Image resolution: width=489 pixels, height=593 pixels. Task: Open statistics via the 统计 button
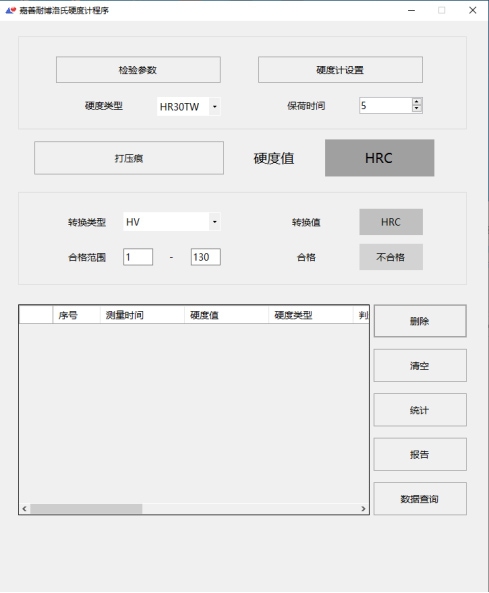(x=420, y=410)
